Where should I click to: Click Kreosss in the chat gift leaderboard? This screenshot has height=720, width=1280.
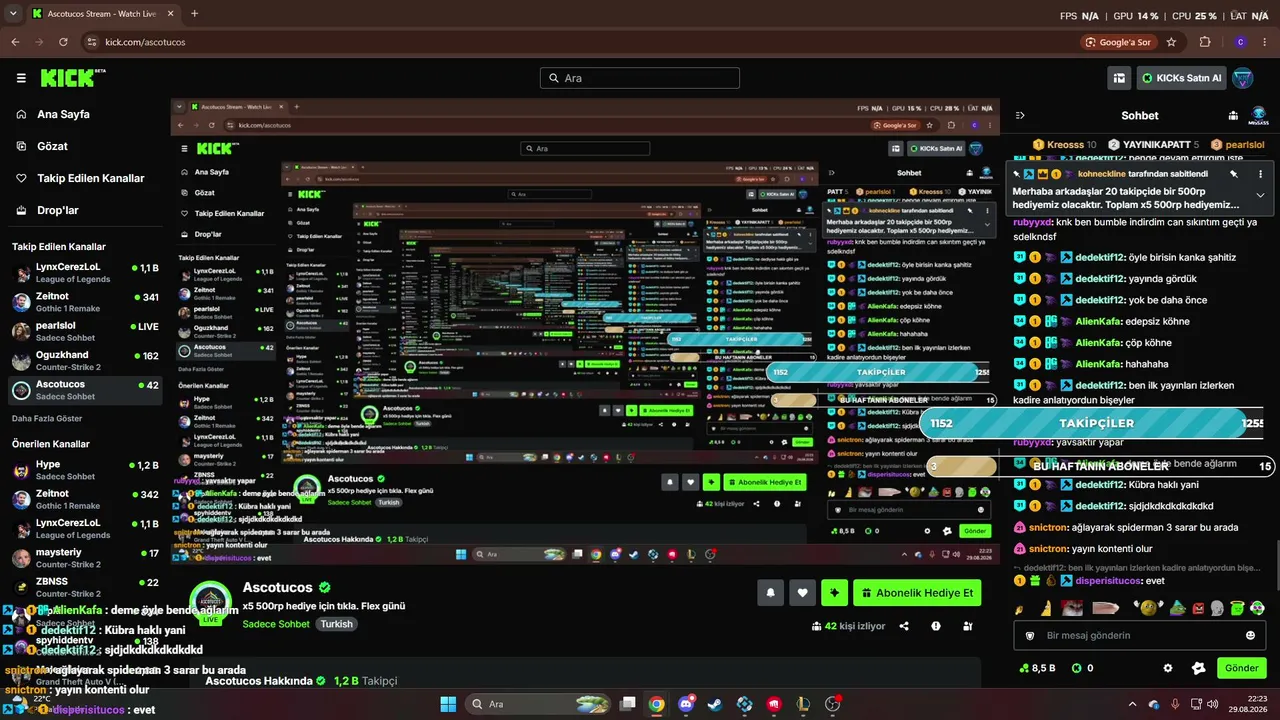pos(1064,145)
